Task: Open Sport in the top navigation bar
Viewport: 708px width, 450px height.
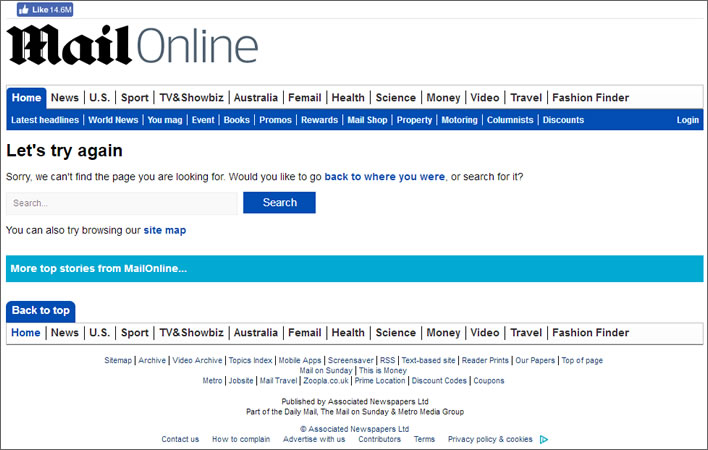Action: click(x=135, y=97)
